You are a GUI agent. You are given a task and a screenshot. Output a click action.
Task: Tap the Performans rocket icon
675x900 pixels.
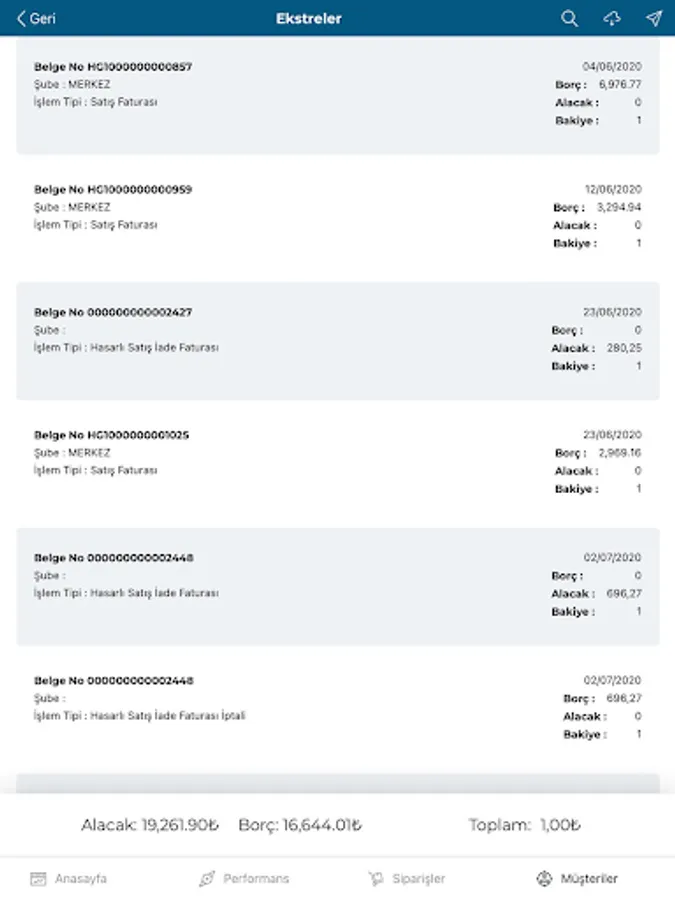click(x=207, y=879)
